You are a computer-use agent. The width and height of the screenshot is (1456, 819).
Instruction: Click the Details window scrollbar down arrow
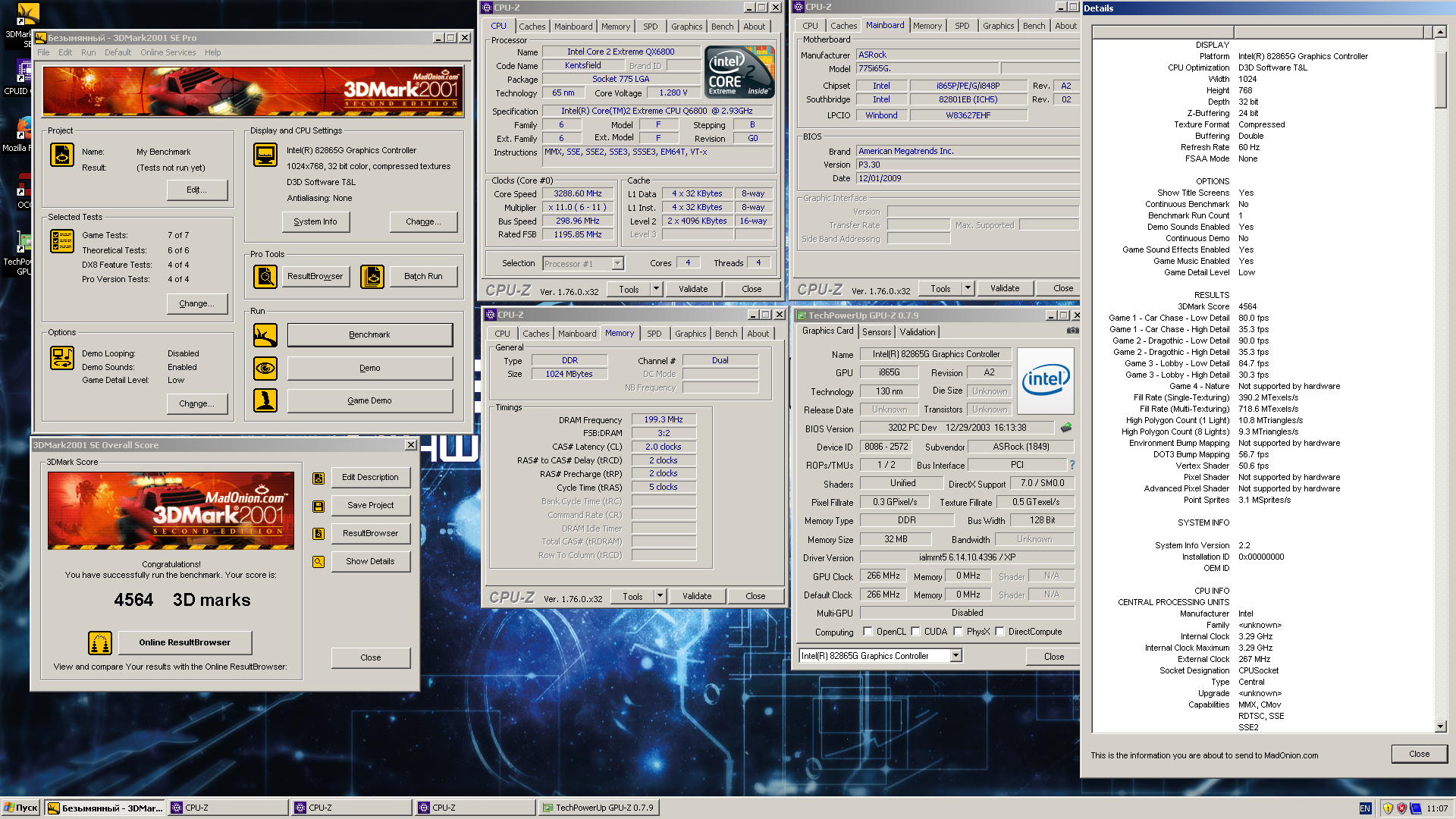coord(1440,726)
